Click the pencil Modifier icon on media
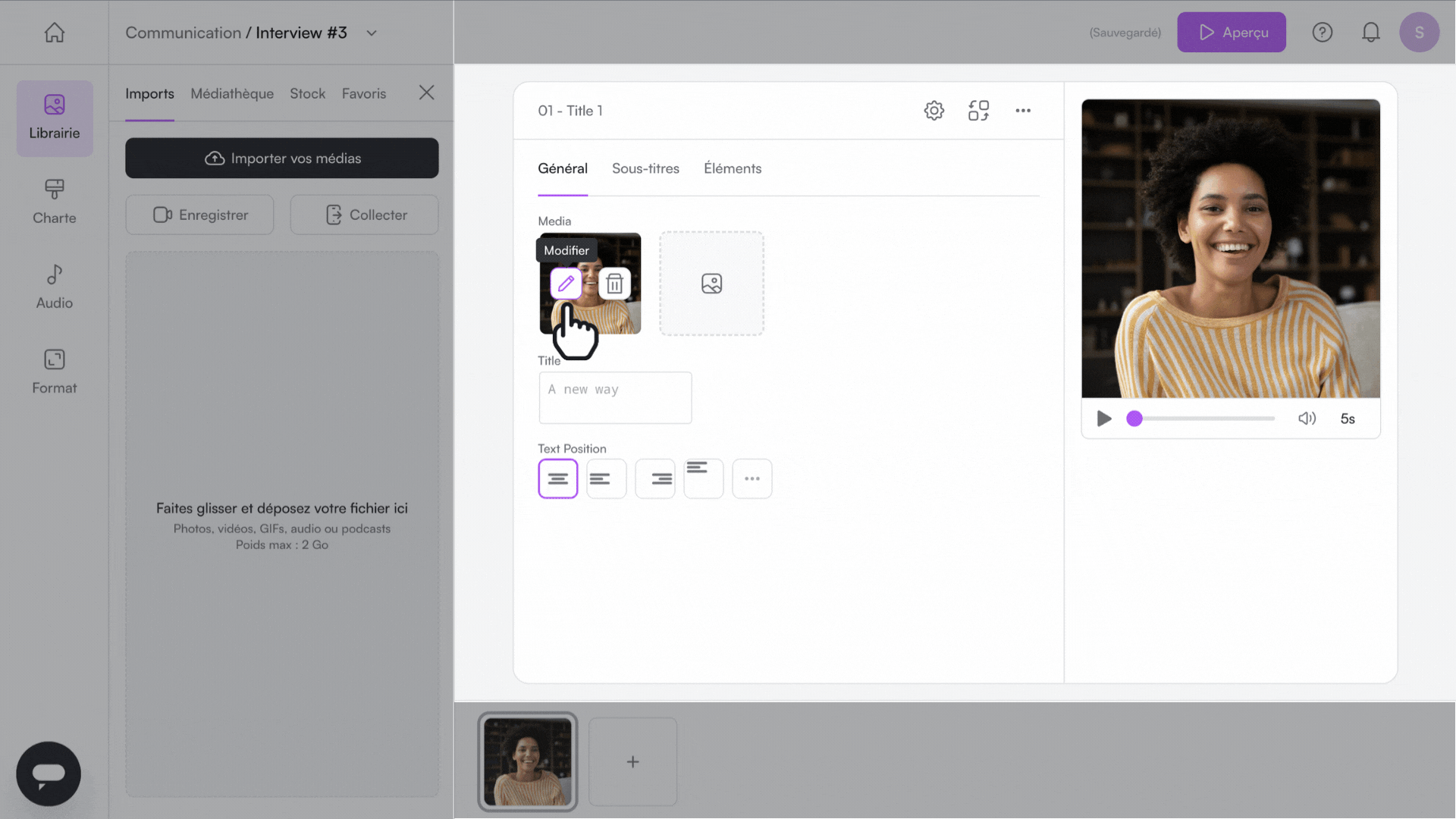Image resolution: width=1456 pixels, height=819 pixels. point(566,284)
